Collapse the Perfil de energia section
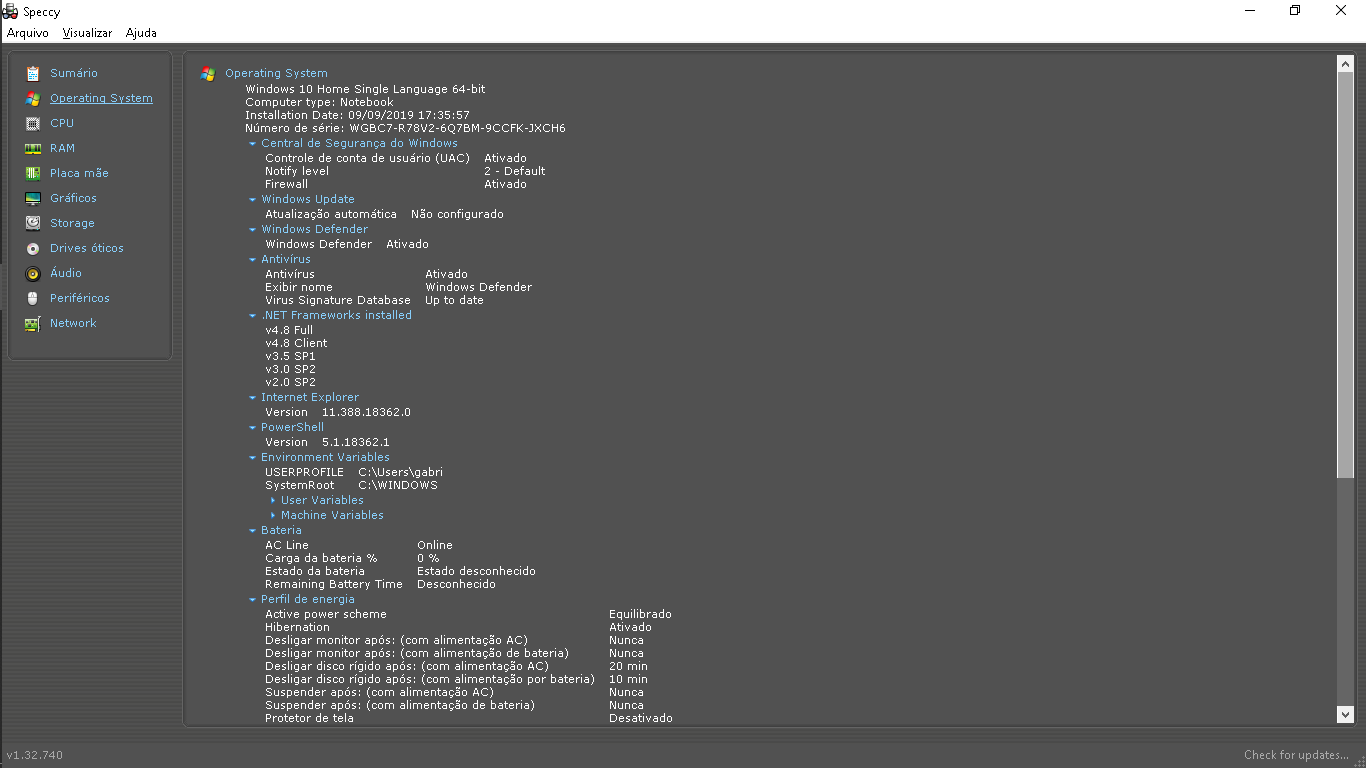 (252, 600)
